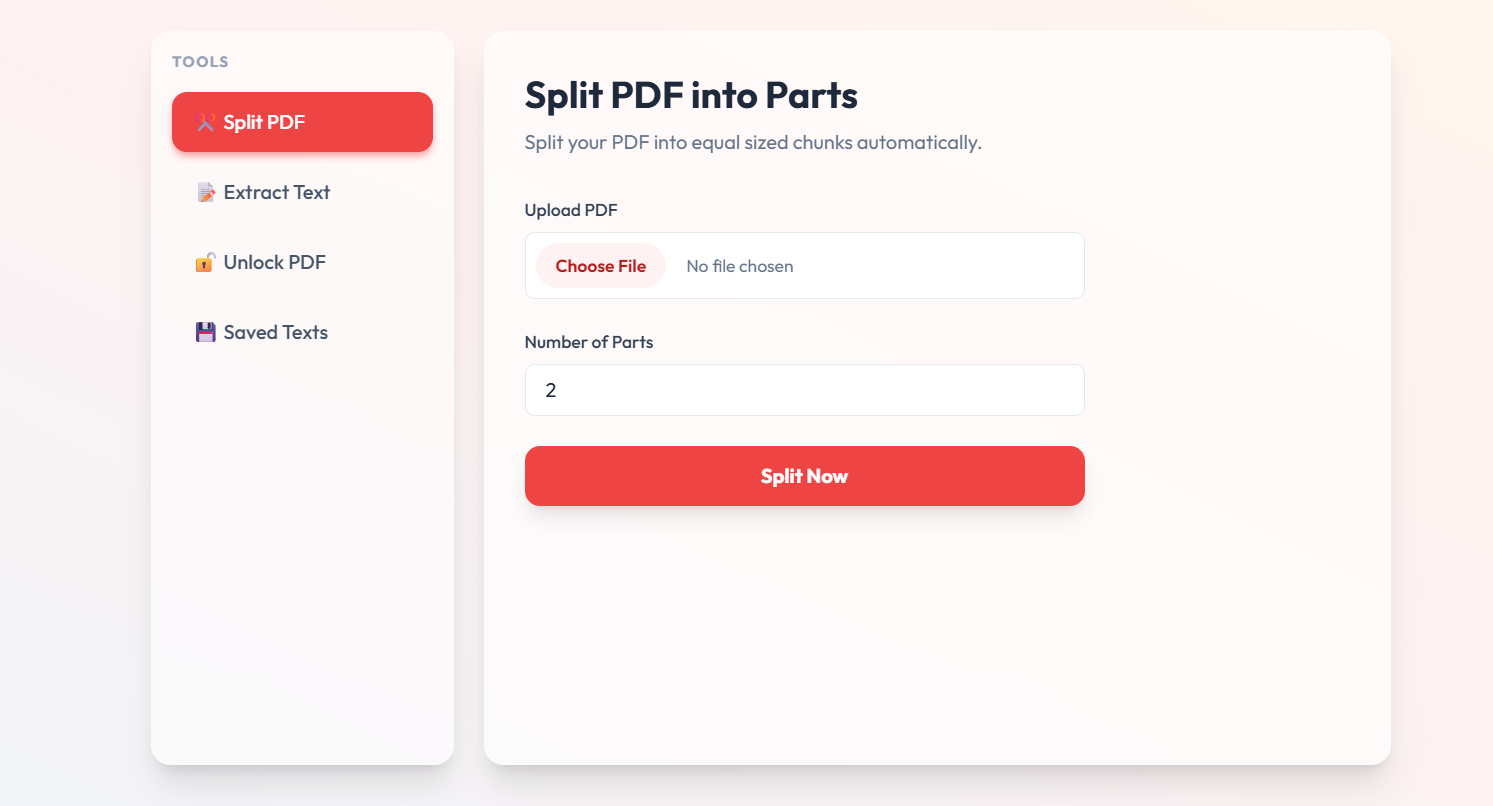
Task: Click the open padlock icon beside Unlock PDF
Action: [205, 263]
